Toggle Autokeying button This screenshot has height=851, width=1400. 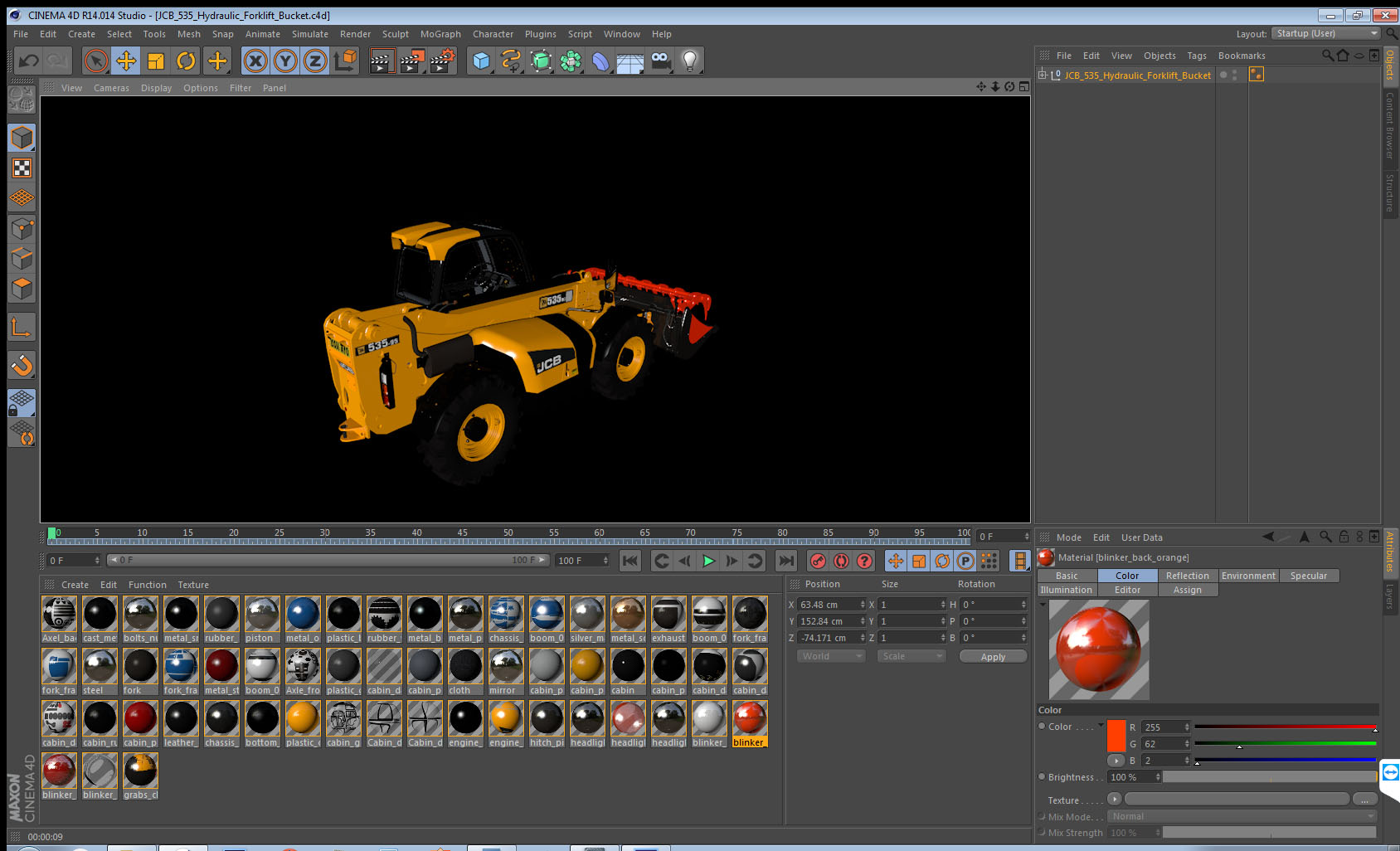tap(841, 561)
